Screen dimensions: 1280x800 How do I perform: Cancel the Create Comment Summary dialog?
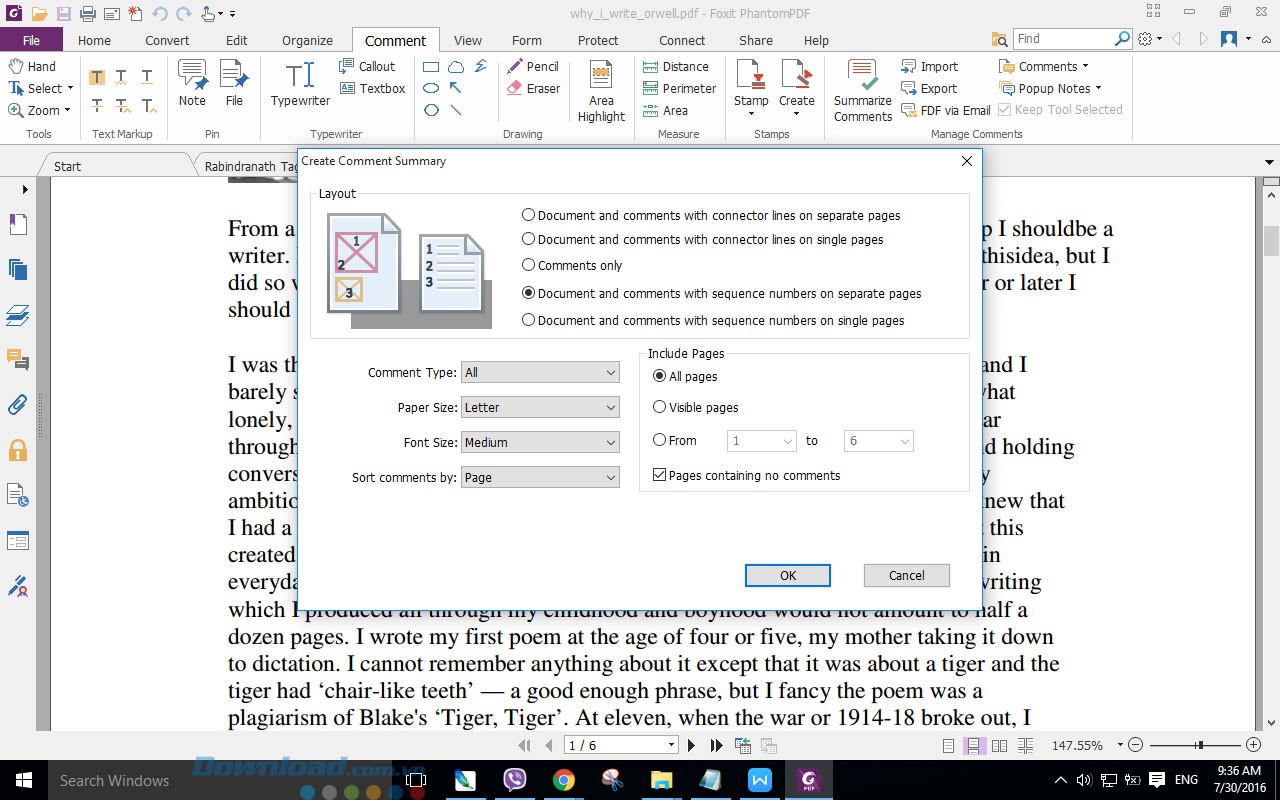pos(906,575)
